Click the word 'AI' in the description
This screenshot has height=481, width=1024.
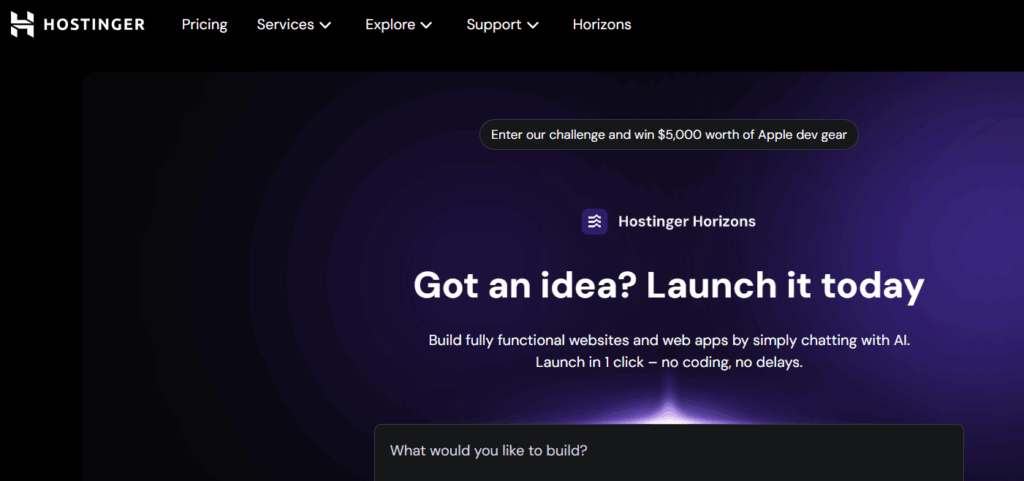[897, 340]
